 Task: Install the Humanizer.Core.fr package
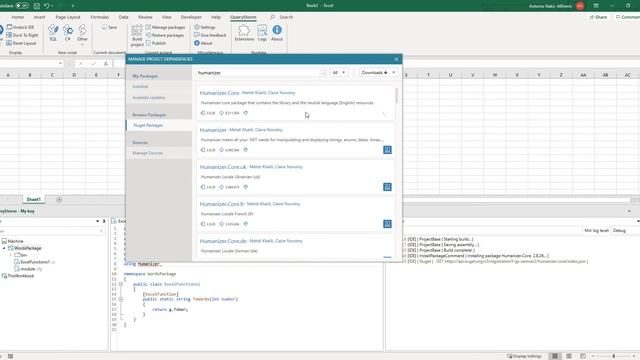coord(387,224)
